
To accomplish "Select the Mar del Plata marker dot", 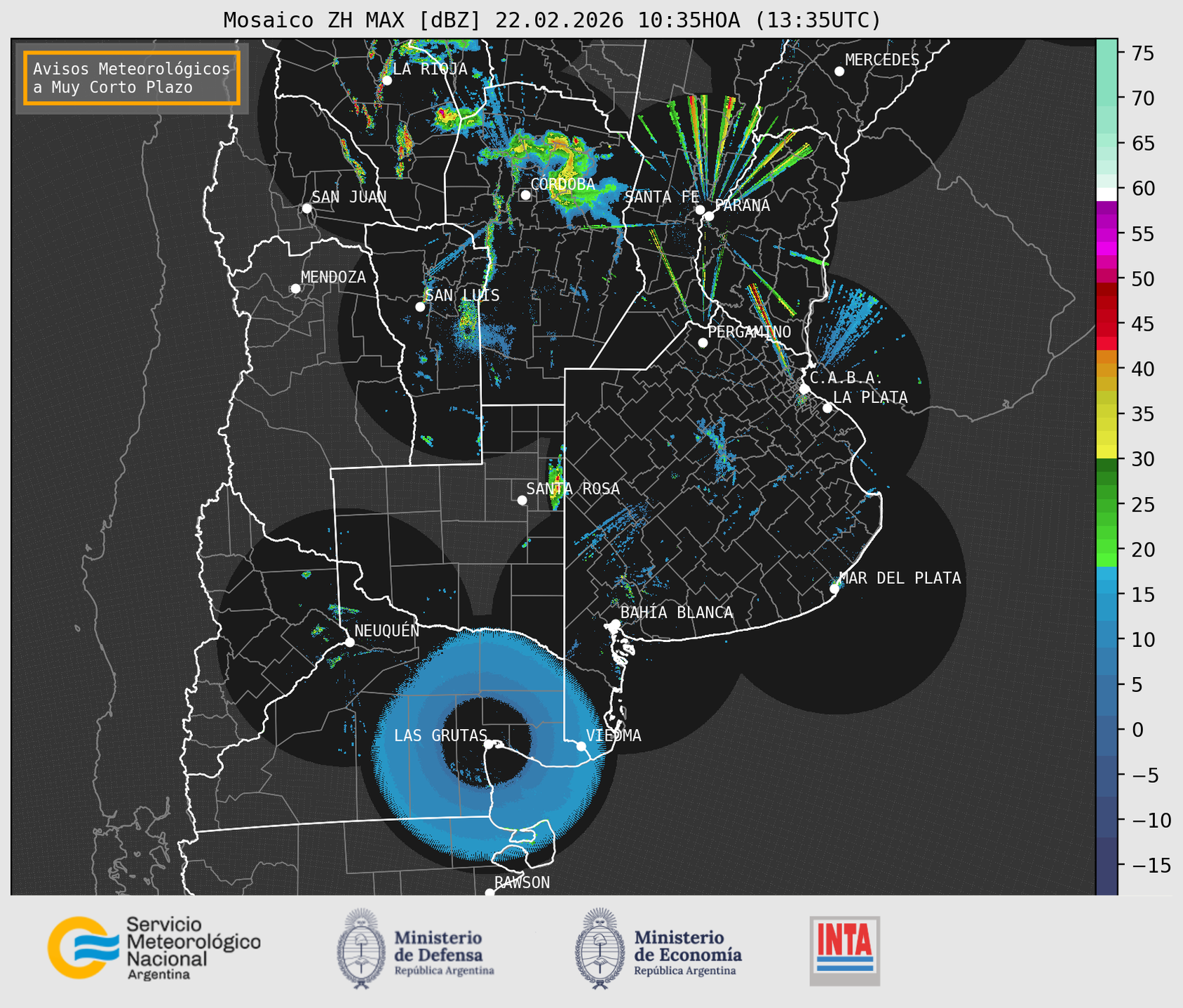I will (x=834, y=589).
